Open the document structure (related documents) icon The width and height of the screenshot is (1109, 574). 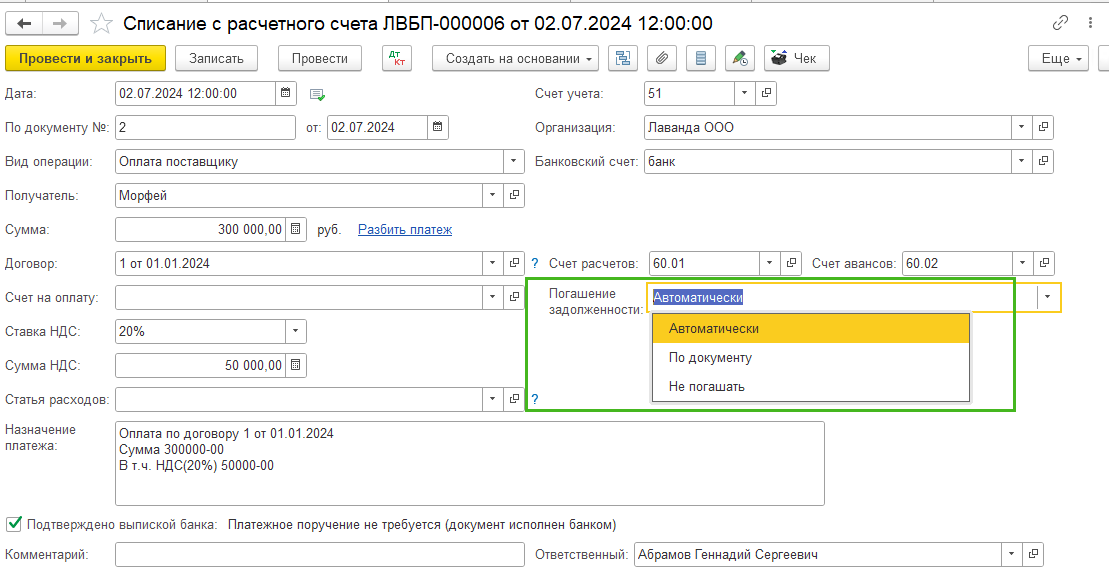coord(623,59)
